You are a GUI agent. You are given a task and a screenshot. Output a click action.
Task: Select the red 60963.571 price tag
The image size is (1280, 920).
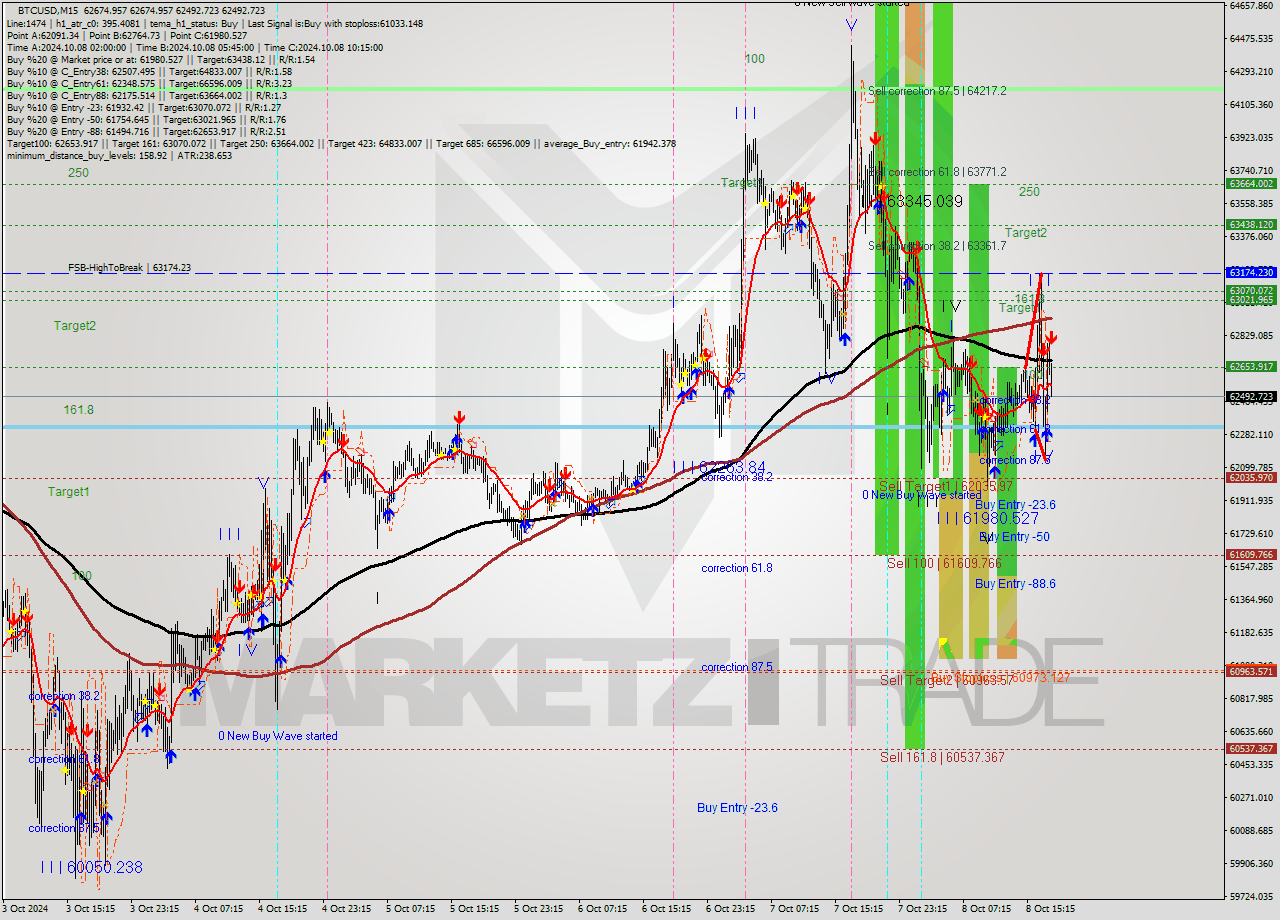1251,672
